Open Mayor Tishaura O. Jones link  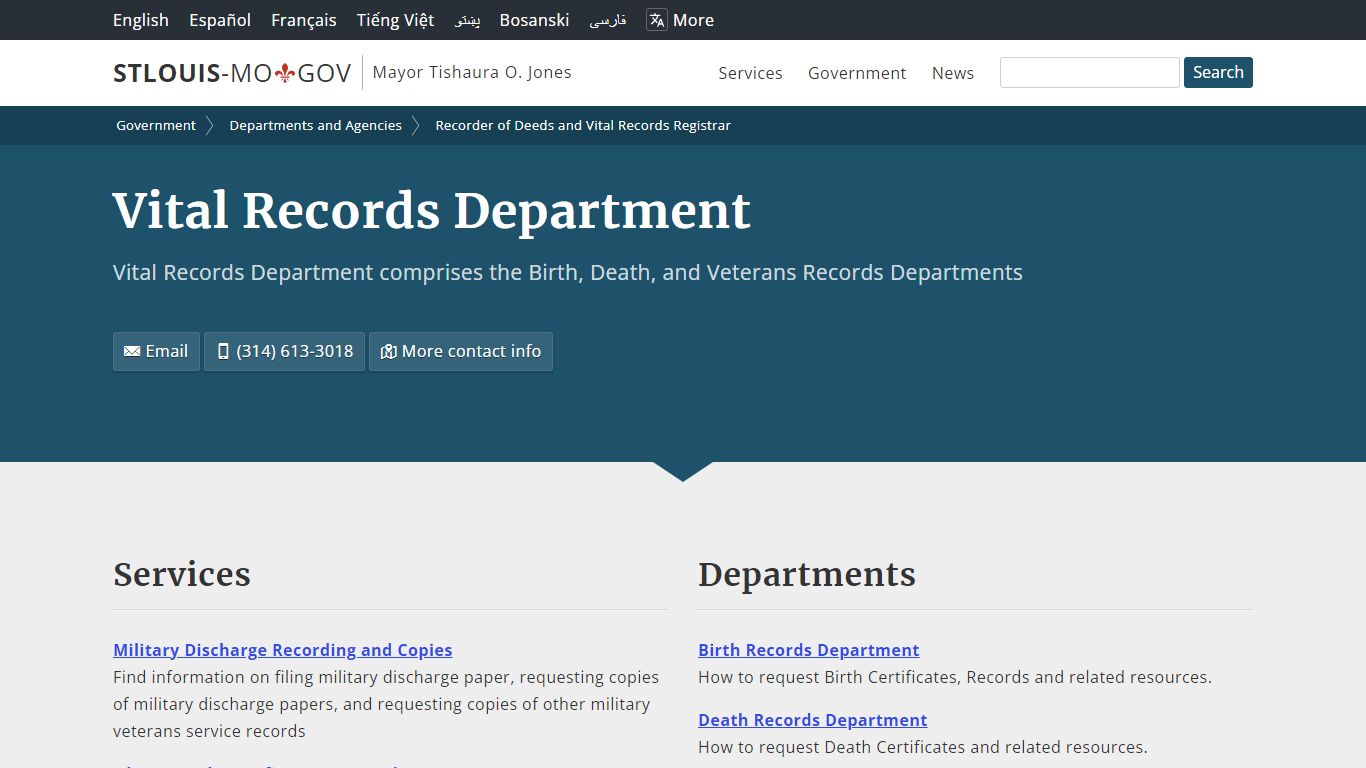point(472,72)
